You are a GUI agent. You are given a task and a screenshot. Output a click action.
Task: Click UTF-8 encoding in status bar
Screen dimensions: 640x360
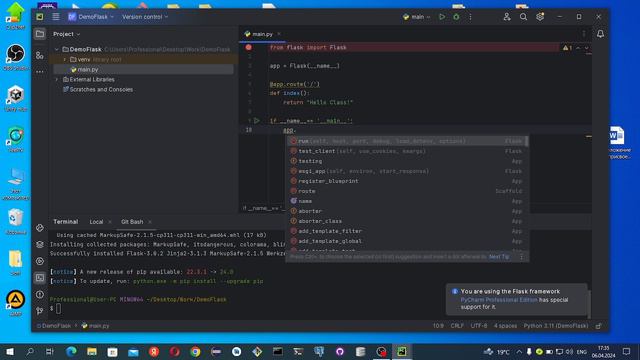479,326
